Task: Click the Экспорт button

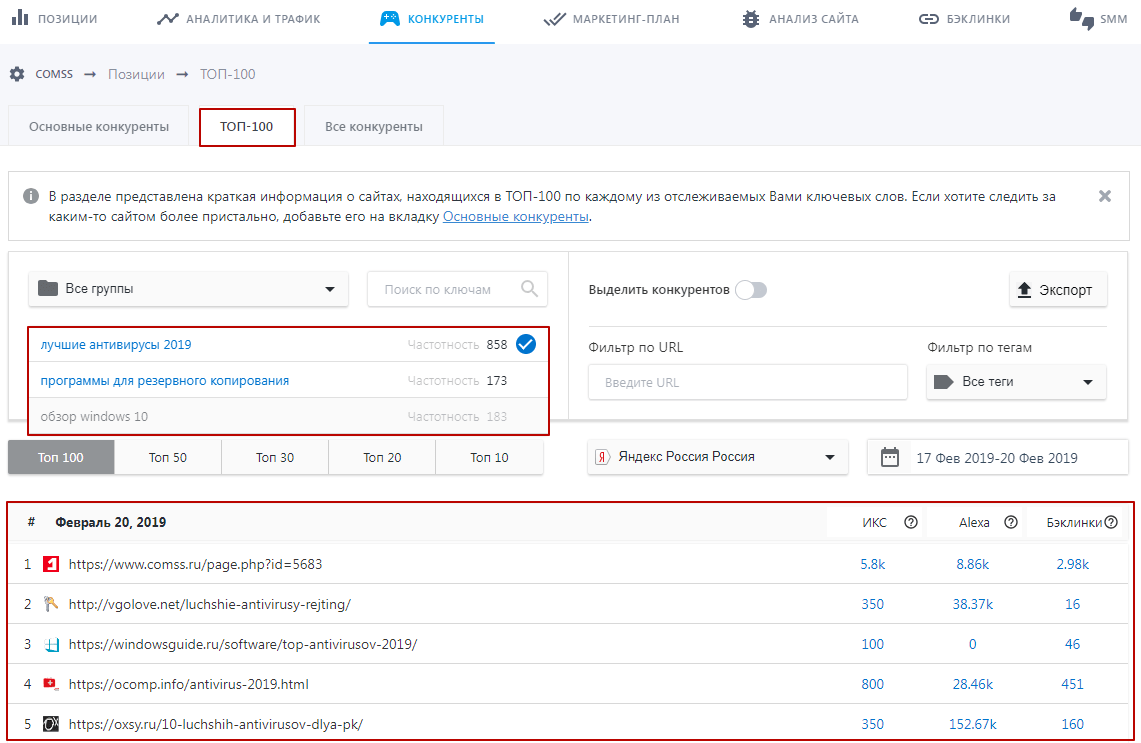Action: point(1058,290)
